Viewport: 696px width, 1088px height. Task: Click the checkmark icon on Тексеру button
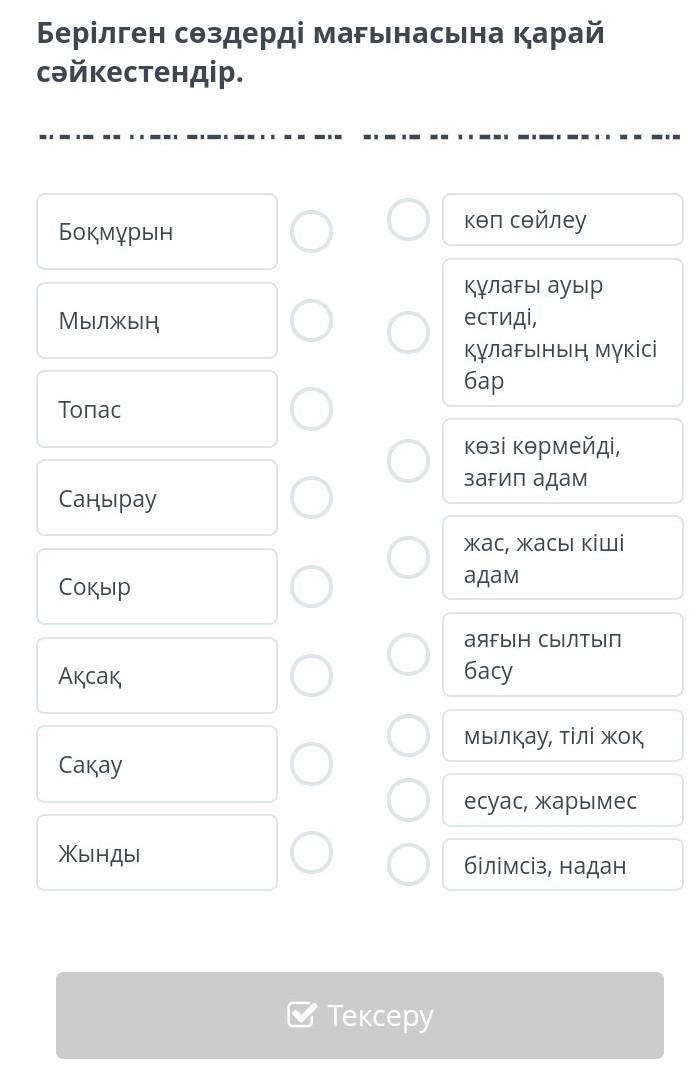301,1015
